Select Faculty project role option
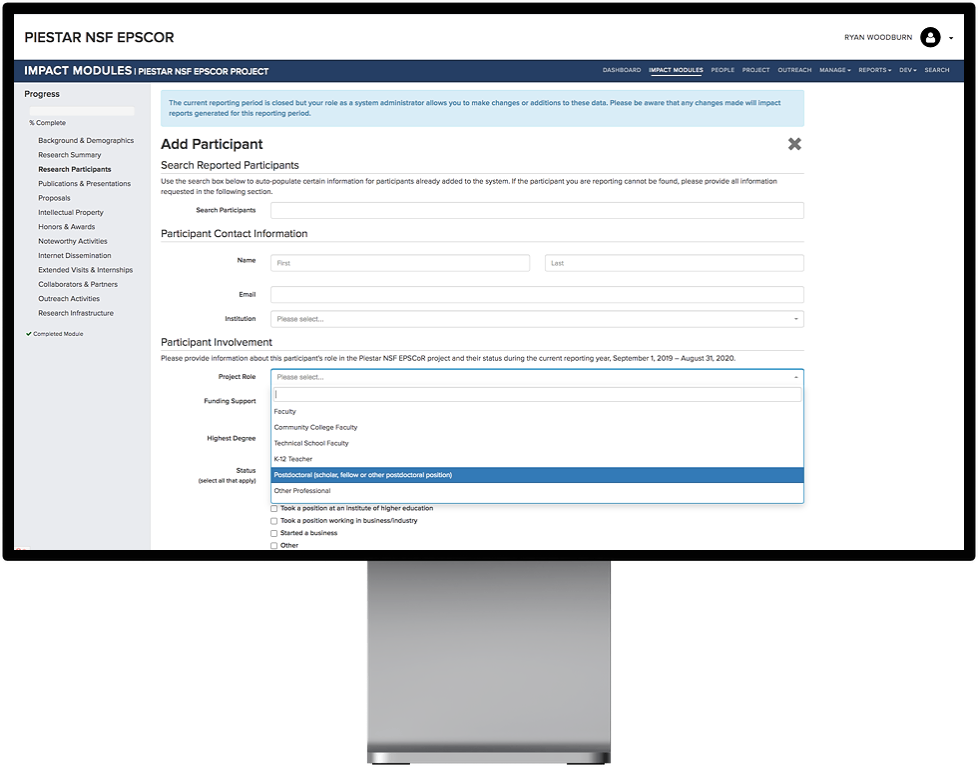978x768 pixels. click(x=537, y=412)
